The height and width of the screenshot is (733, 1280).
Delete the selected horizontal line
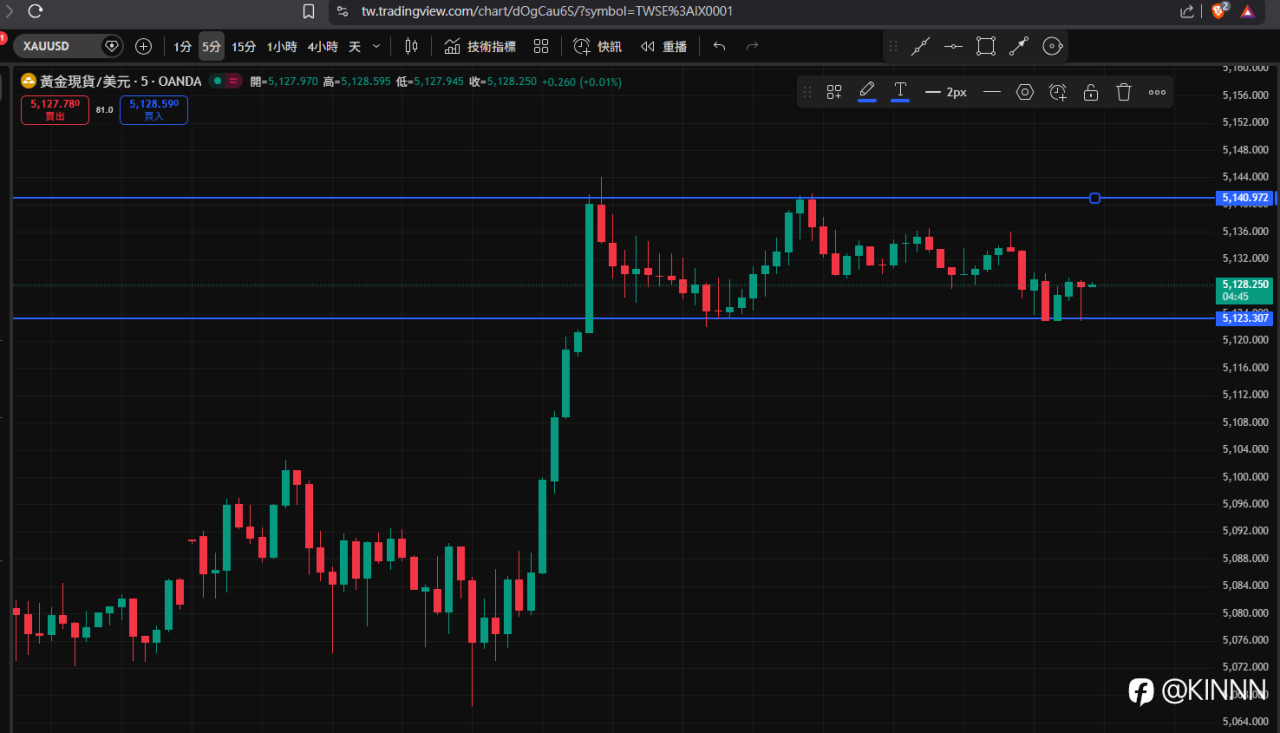(1124, 92)
